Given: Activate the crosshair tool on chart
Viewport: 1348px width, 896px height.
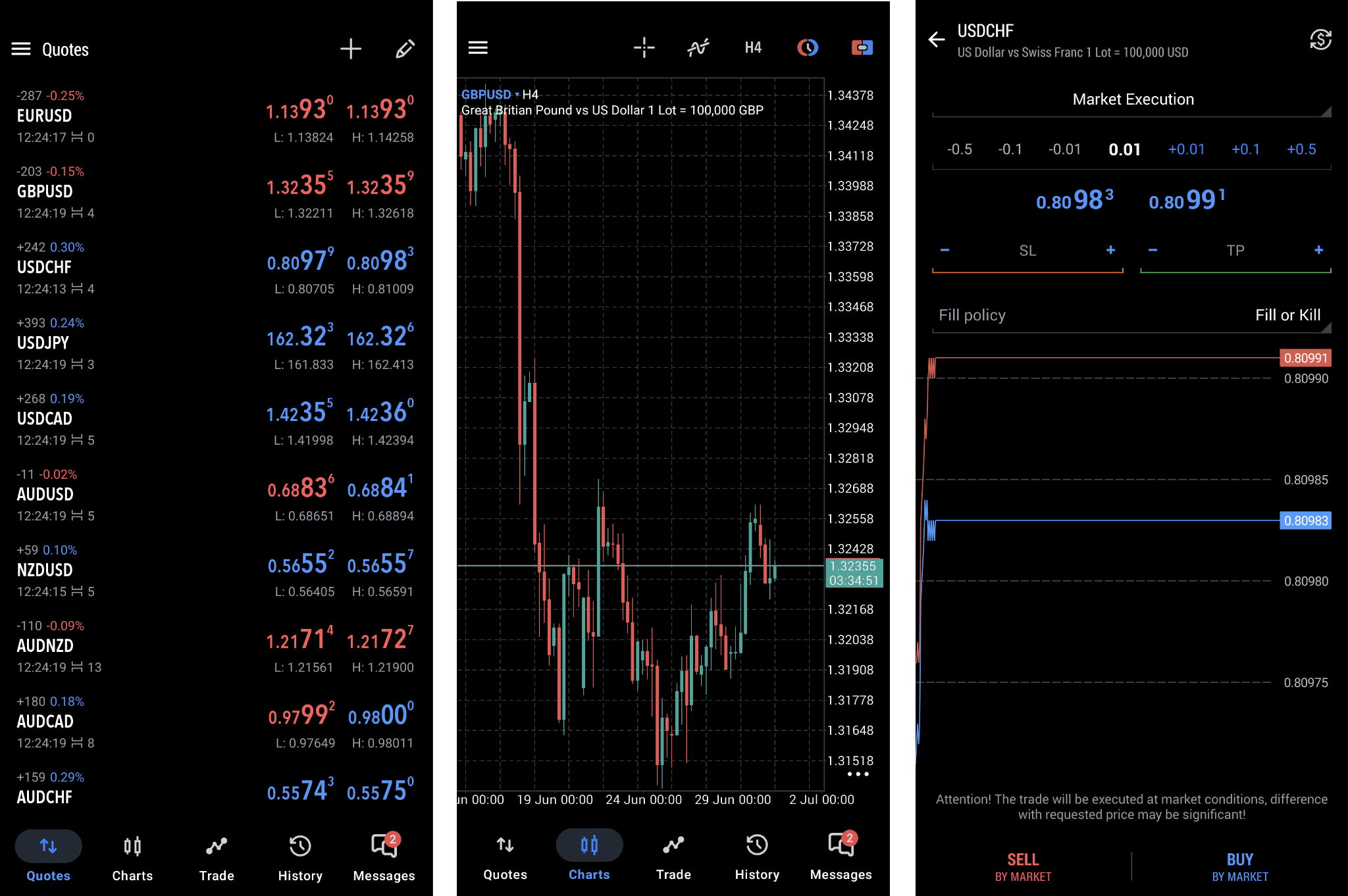Looking at the screenshot, I should click(644, 47).
